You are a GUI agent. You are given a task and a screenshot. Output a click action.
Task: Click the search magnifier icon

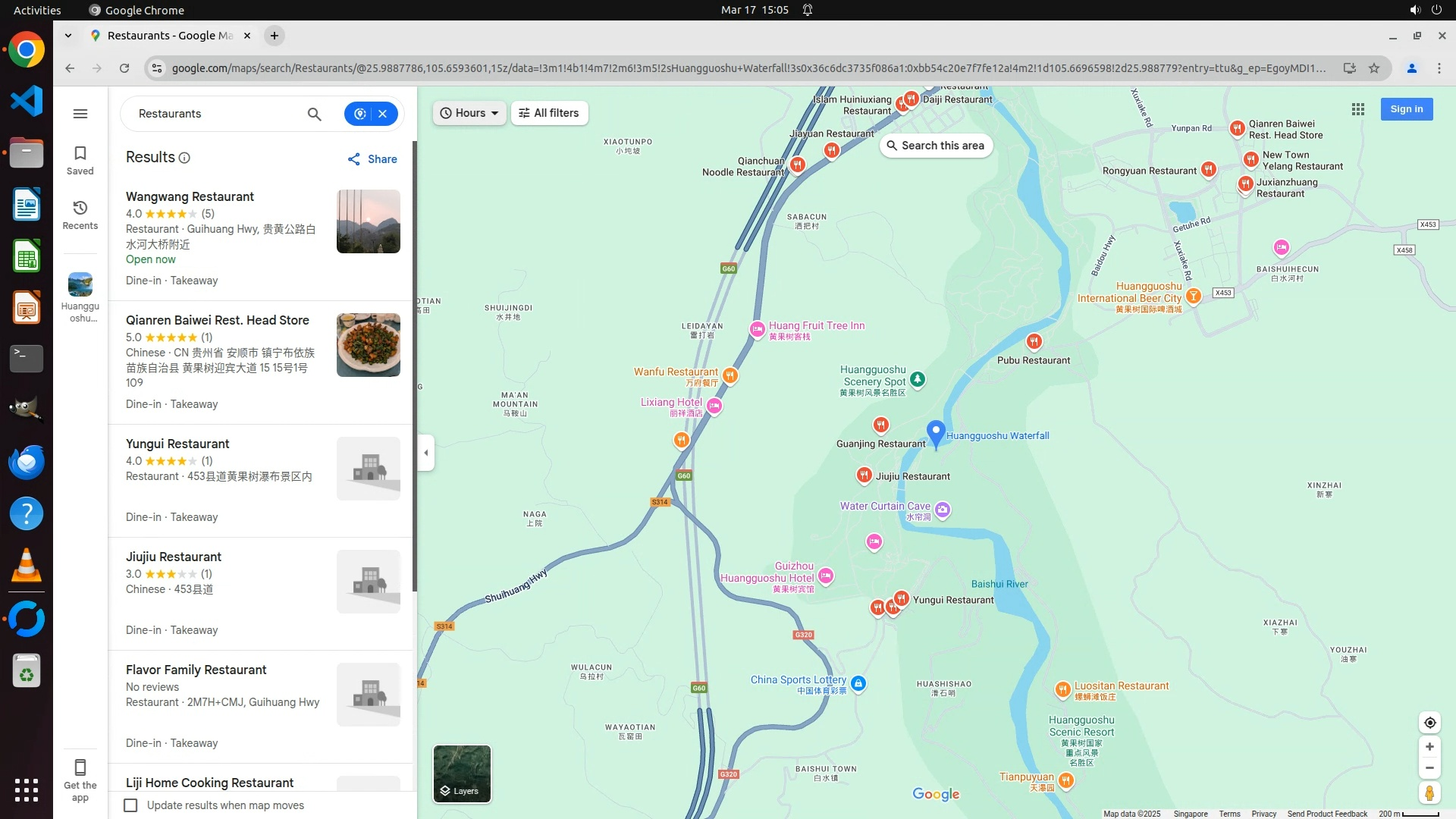click(x=314, y=114)
